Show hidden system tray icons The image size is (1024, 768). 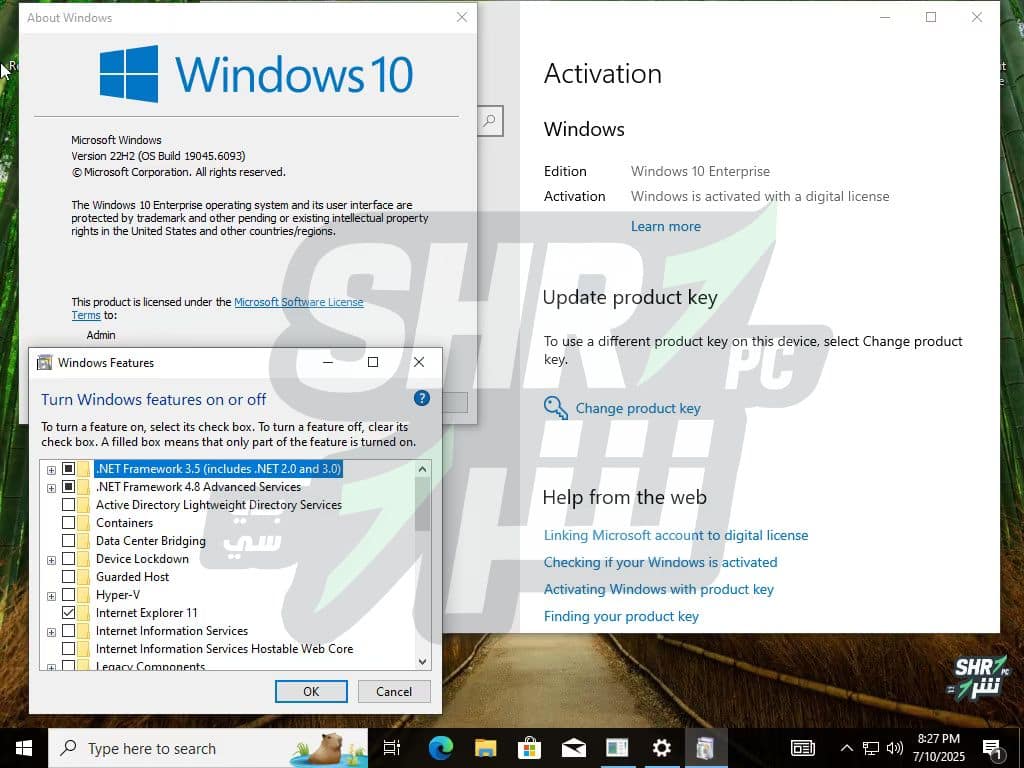point(846,748)
